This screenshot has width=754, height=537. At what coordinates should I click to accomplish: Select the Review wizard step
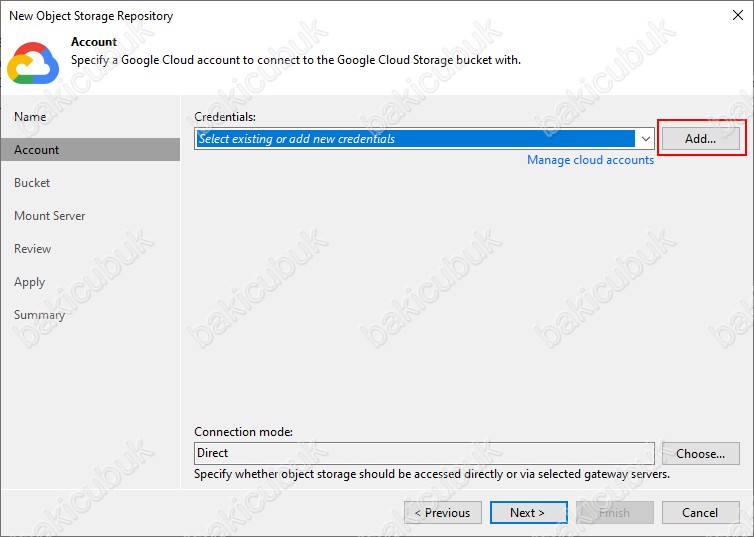click(x=32, y=249)
